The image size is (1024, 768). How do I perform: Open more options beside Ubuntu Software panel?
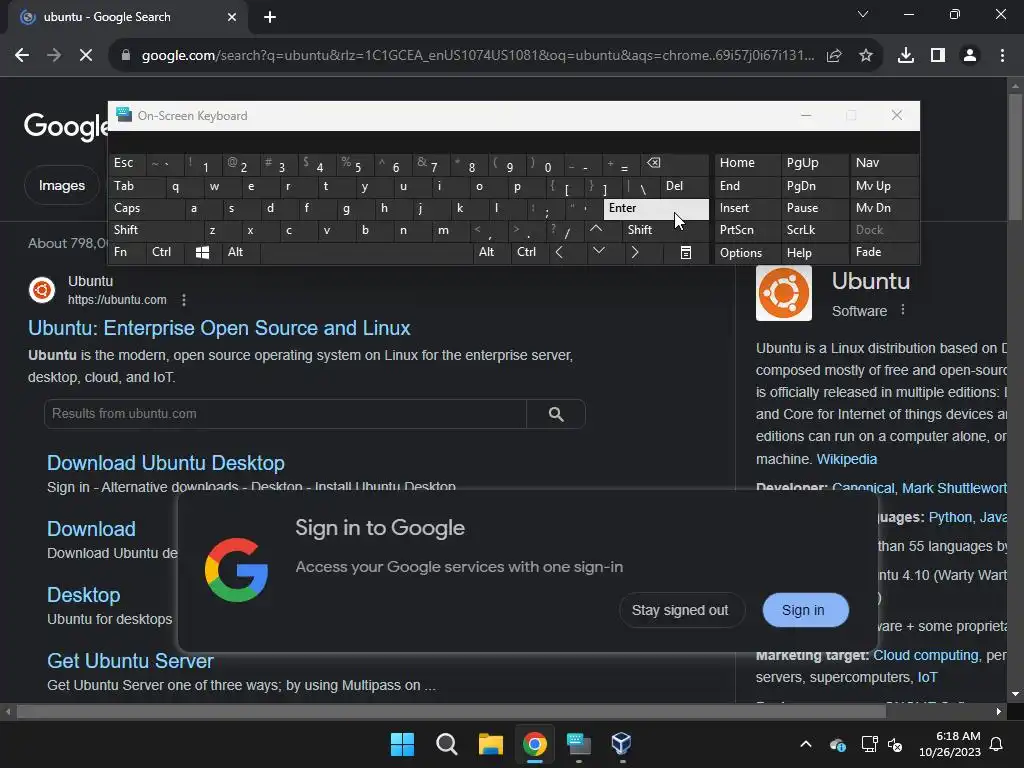point(903,310)
